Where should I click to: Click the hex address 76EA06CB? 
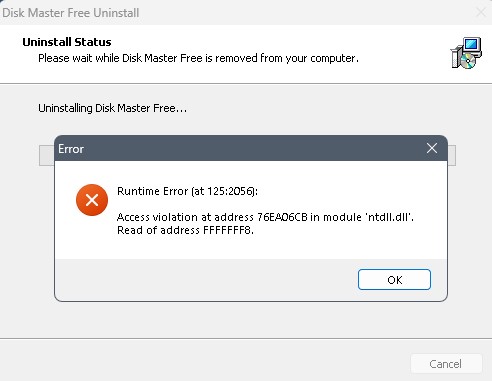pos(282,217)
